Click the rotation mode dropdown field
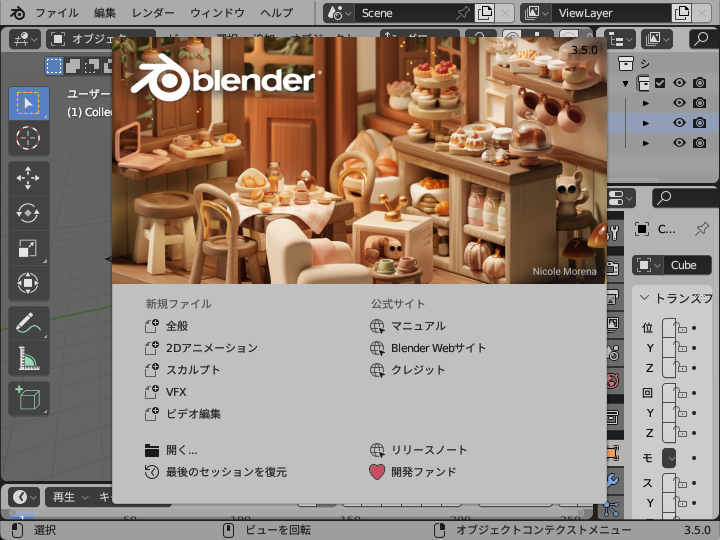 click(669, 458)
